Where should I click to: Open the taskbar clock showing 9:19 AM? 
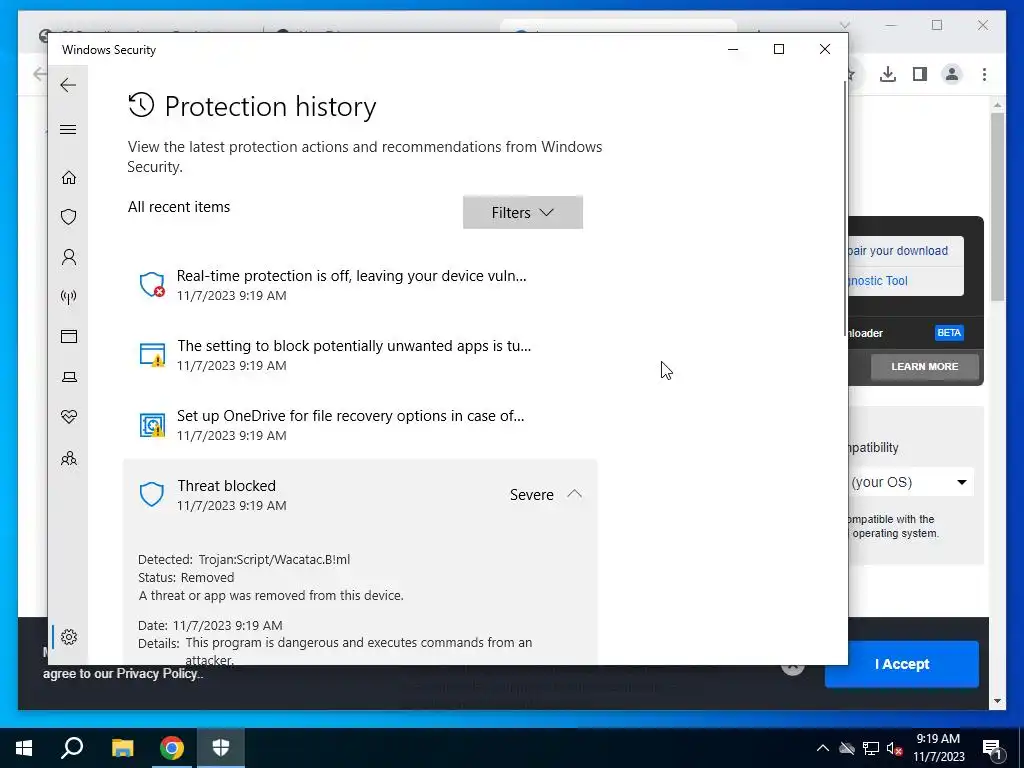tap(938, 748)
